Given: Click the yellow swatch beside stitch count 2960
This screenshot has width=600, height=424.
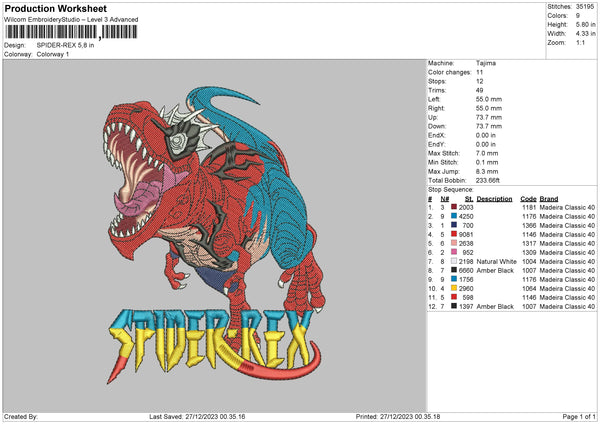Looking at the screenshot, I should pyautogui.click(x=454, y=288).
